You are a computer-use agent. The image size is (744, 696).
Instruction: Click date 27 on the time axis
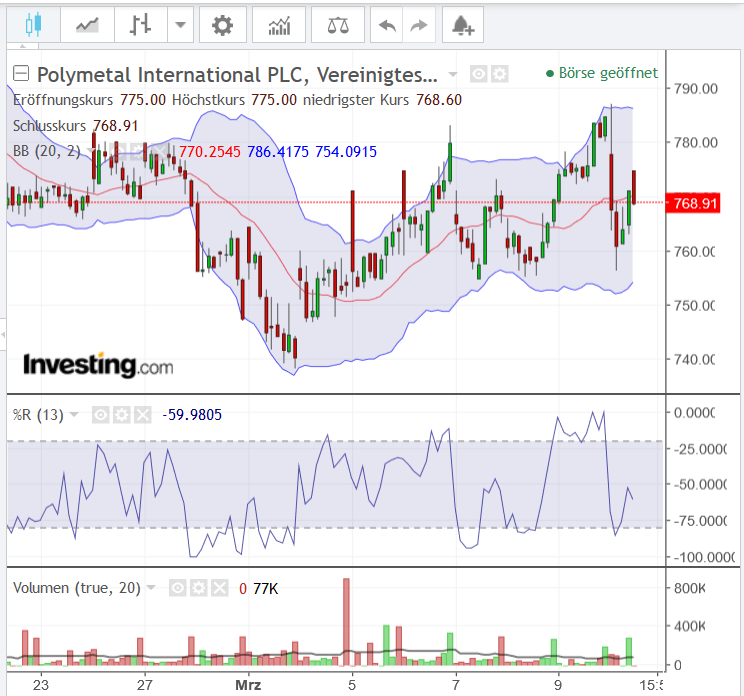click(145, 685)
